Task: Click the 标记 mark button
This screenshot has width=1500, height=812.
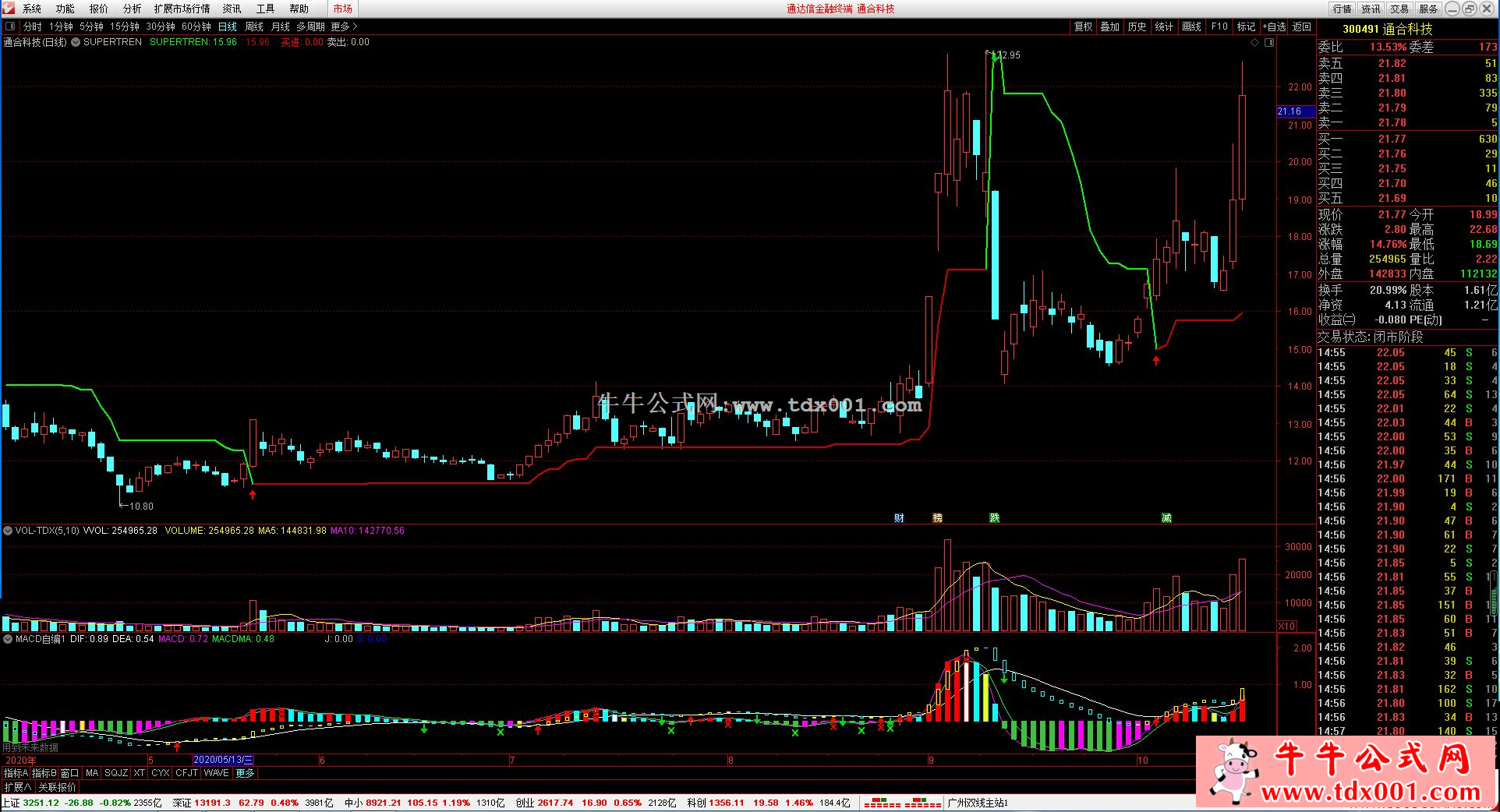Action: tap(1247, 26)
